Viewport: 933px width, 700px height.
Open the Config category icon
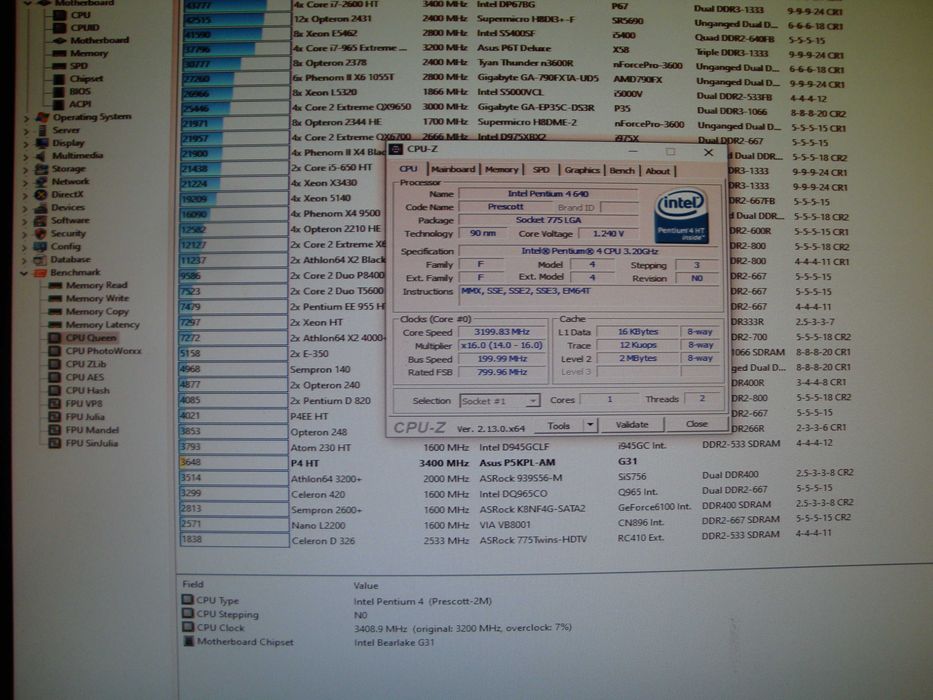pyautogui.click(x=40, y=246)
